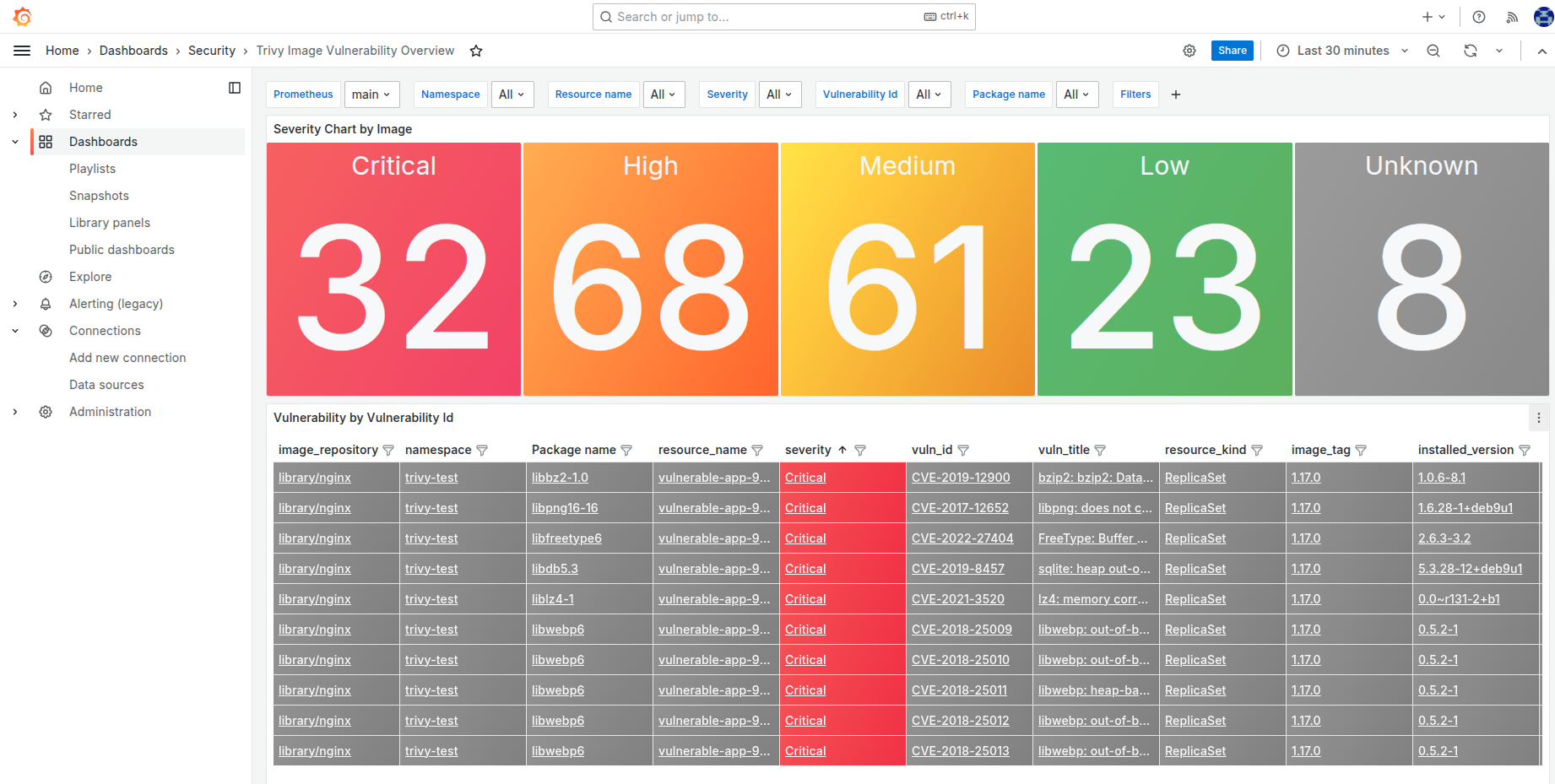The image size is (1555, 784).
Task: Open CVE-2019-12900 vulnerability link
Action: [961, 478]
